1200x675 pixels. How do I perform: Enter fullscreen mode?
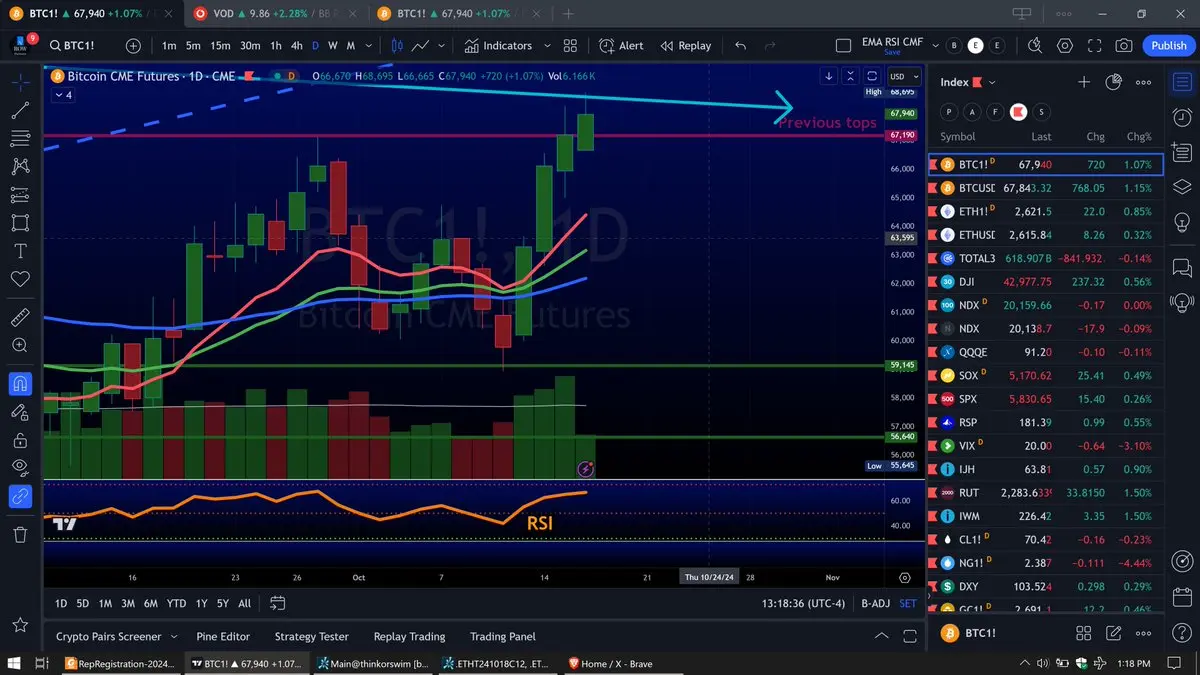coord(1094,45)
